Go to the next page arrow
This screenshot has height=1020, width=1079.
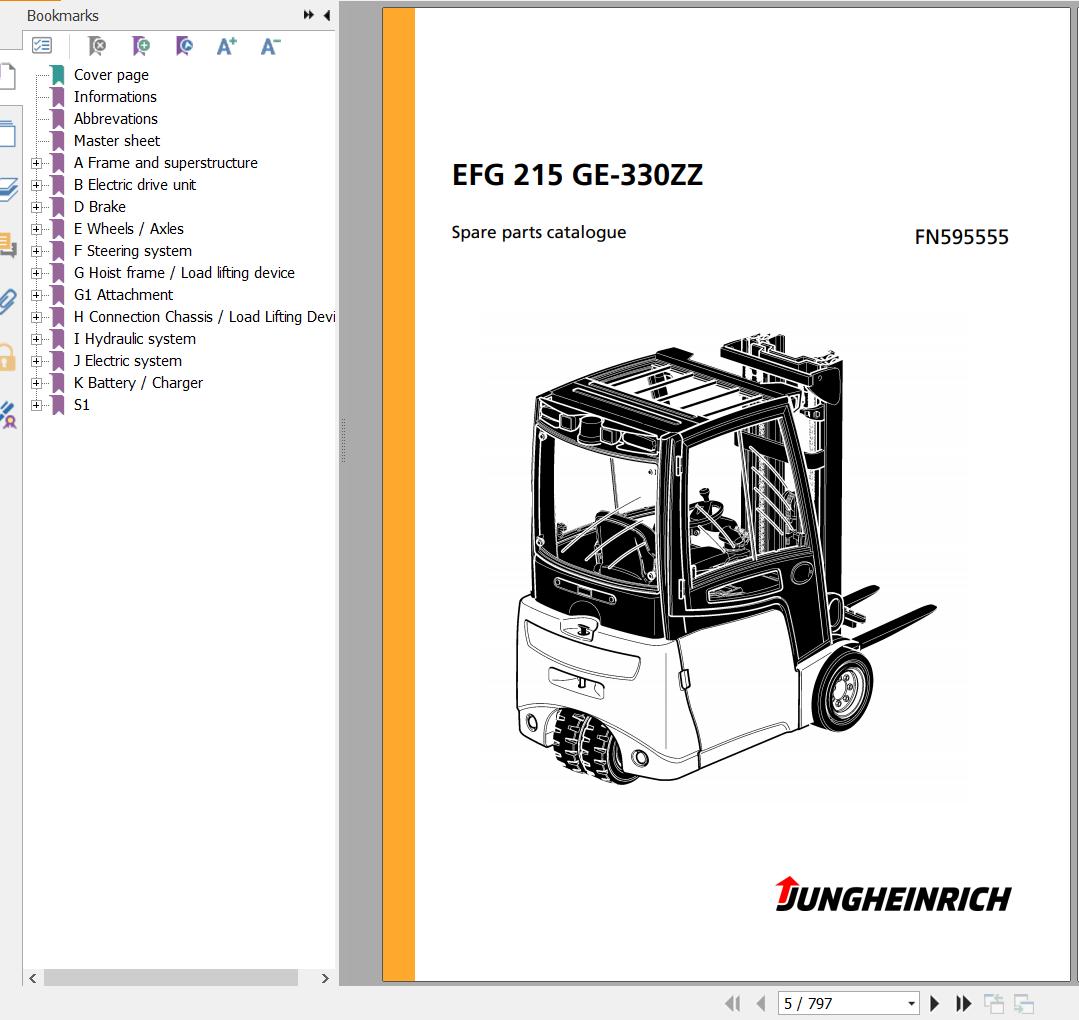point(935,1003)
